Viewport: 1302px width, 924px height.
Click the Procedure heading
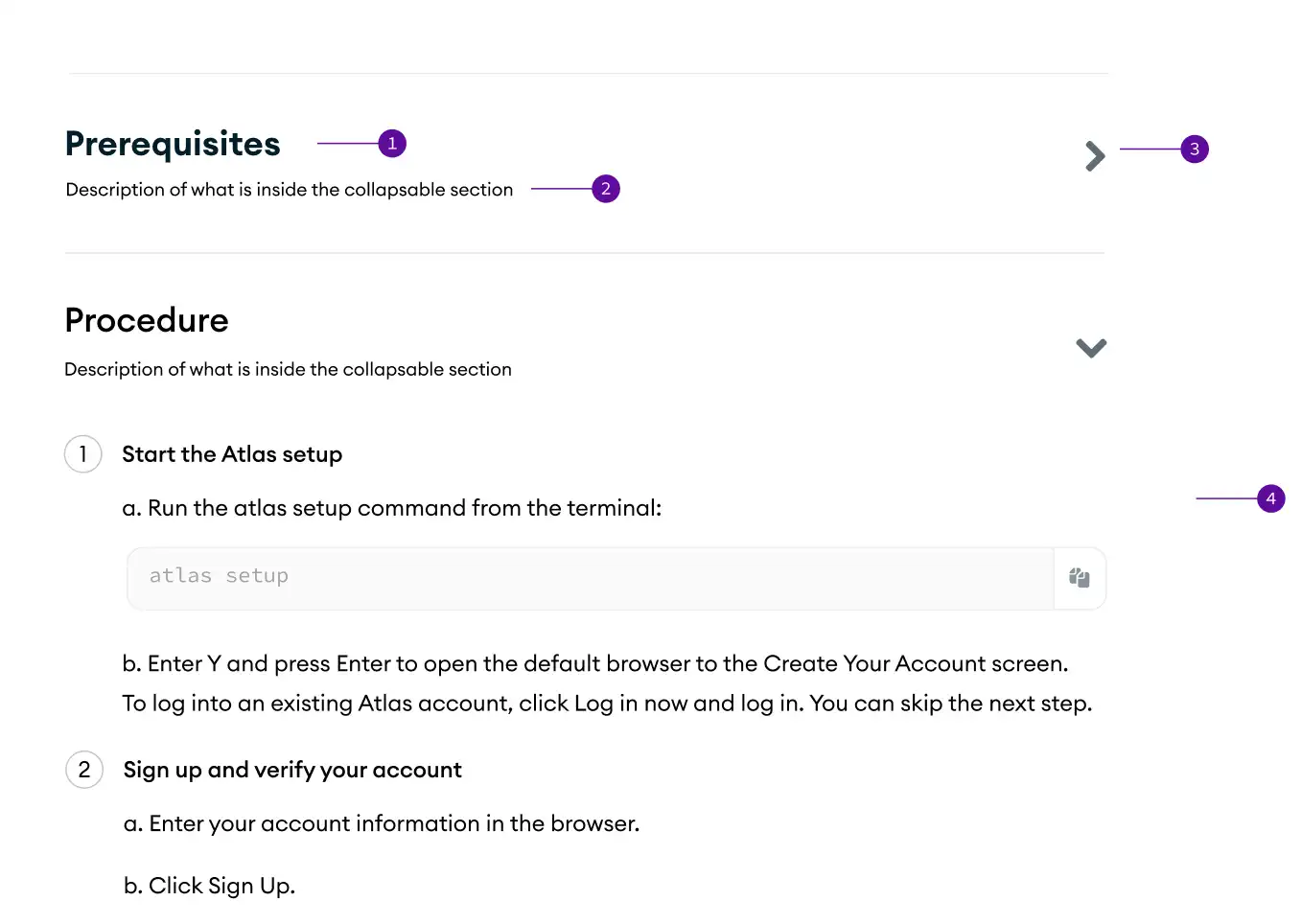[147, 320]
